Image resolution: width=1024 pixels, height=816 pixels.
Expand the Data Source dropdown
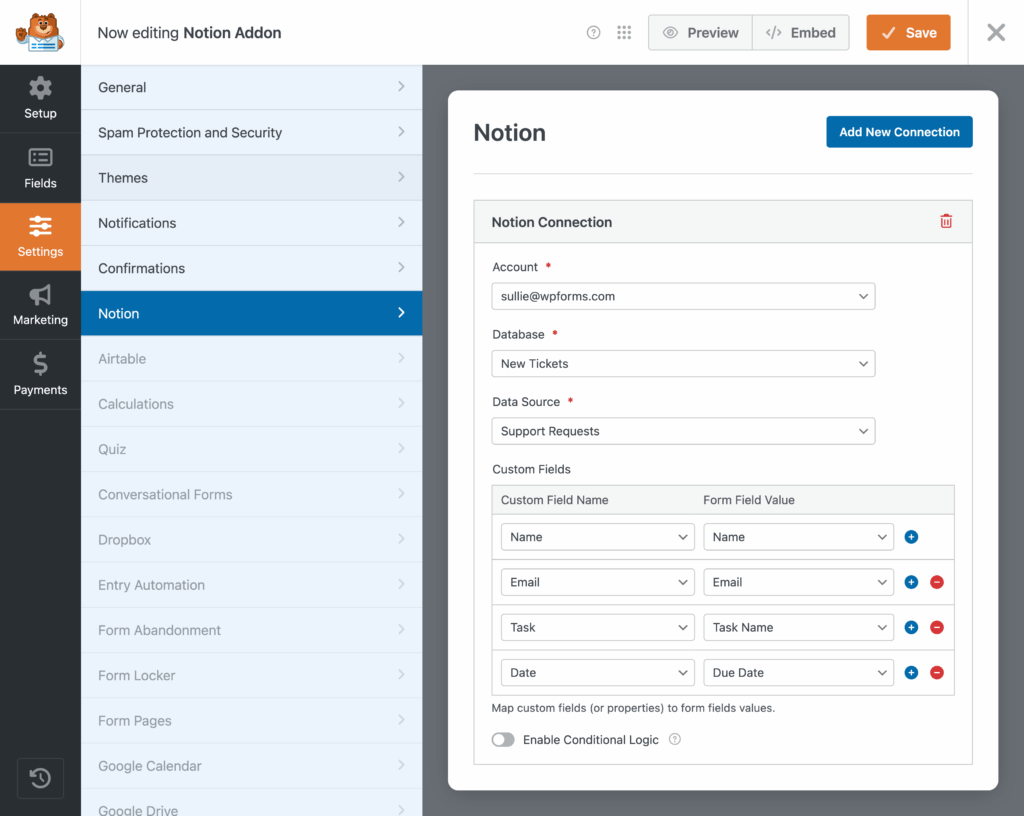click(683, 431)
